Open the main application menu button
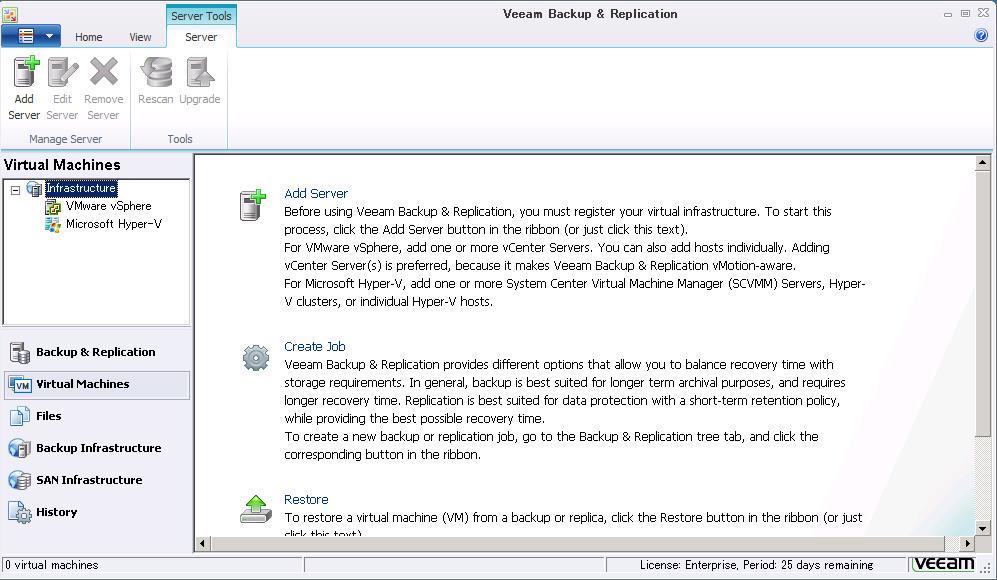 point(31,36)
